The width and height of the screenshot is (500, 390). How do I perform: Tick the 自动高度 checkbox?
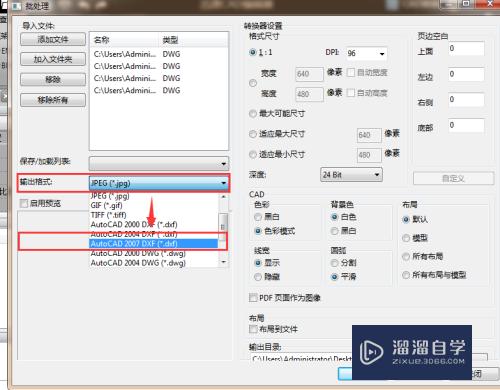tap(351, 93)
